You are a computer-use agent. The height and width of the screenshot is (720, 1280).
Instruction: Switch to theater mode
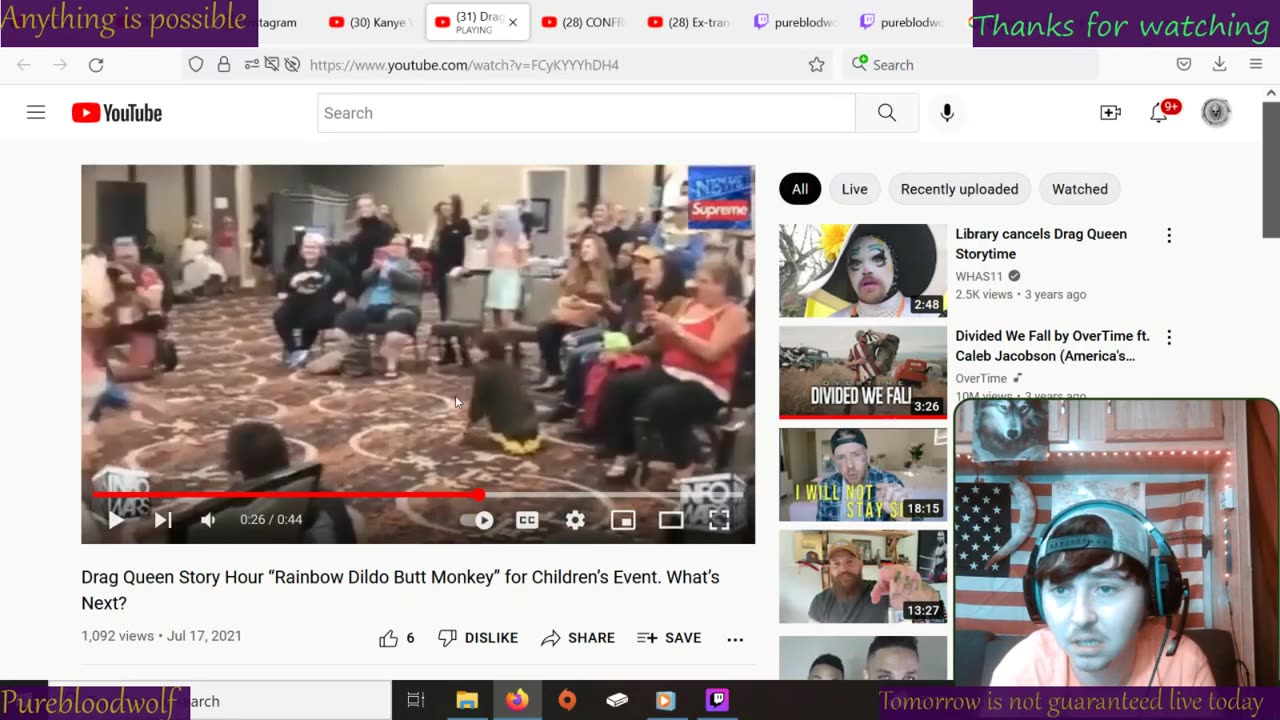[671, 520]
